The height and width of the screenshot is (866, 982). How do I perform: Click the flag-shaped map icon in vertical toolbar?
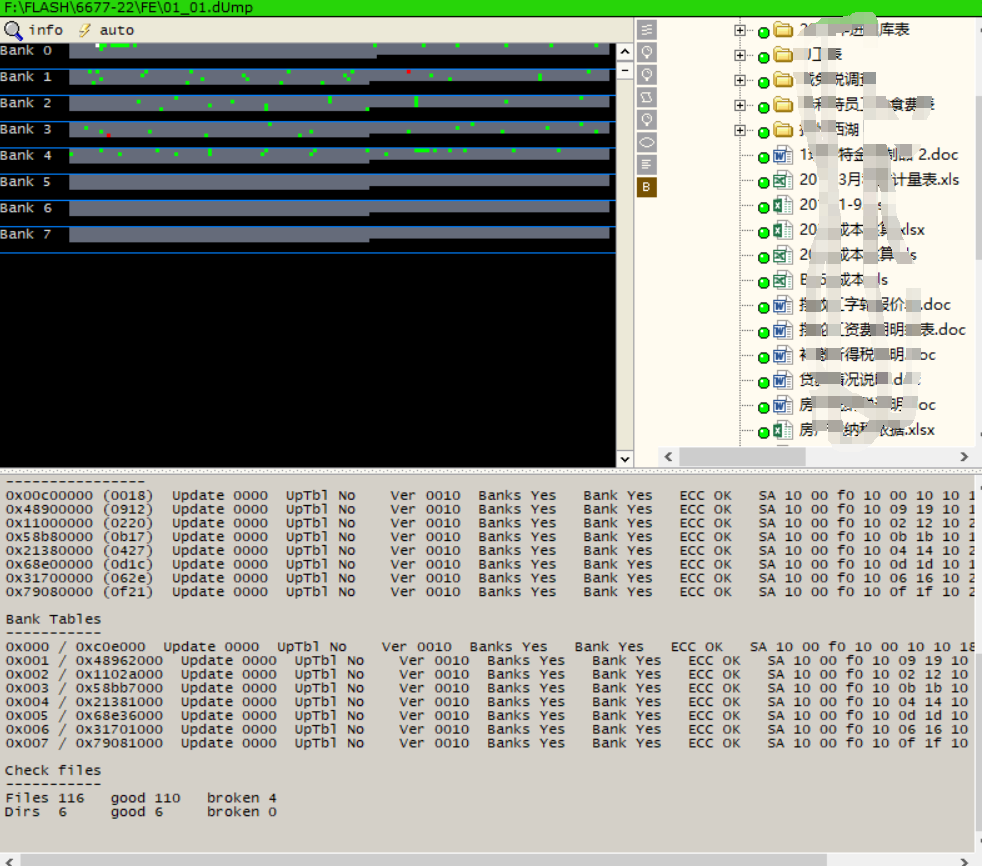[646, 97]
